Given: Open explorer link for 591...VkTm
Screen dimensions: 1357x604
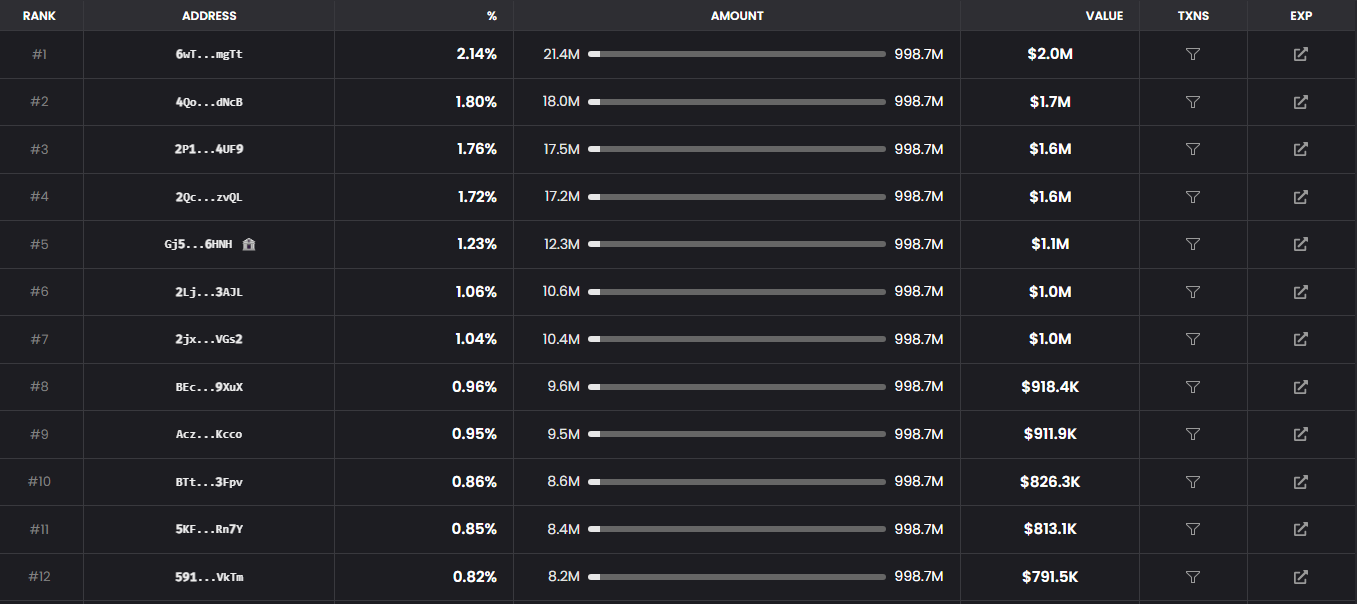Looking at the screenshot, I should [x=1300, y=577].
